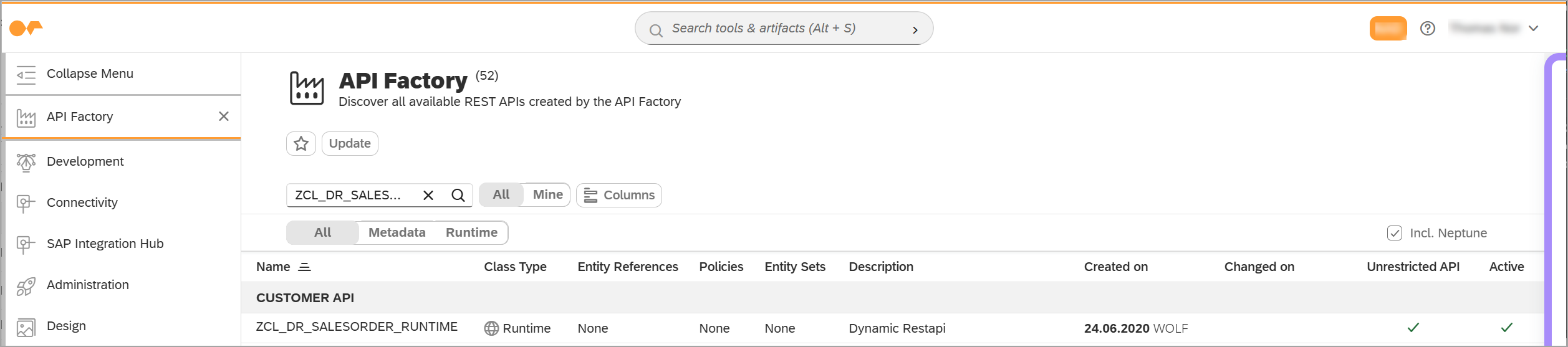Click the filter search magnifier icon
Image resolution: width=1568 pixels, height=347 pixels.
tap(458, 195)
